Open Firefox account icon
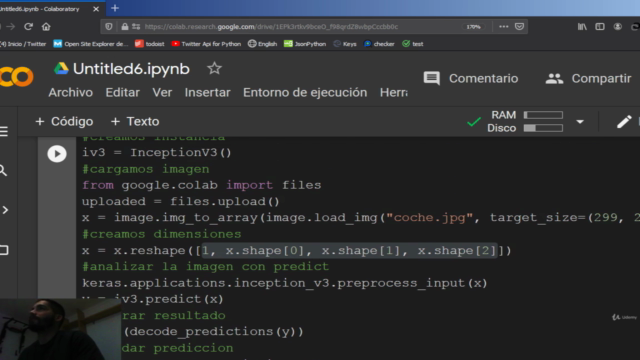The height and width of the screenshot is (360, 640). tap(618, 27)
